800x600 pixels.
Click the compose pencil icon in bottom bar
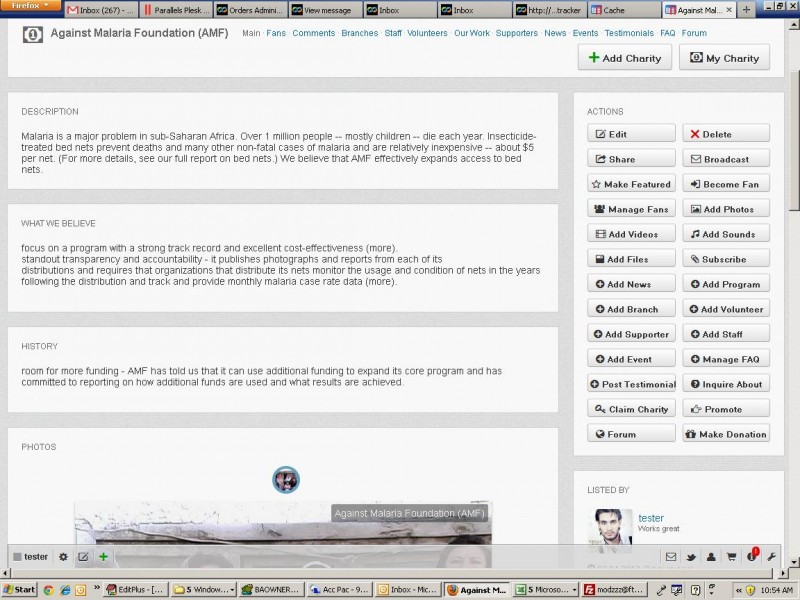click(x=83, y=557)
